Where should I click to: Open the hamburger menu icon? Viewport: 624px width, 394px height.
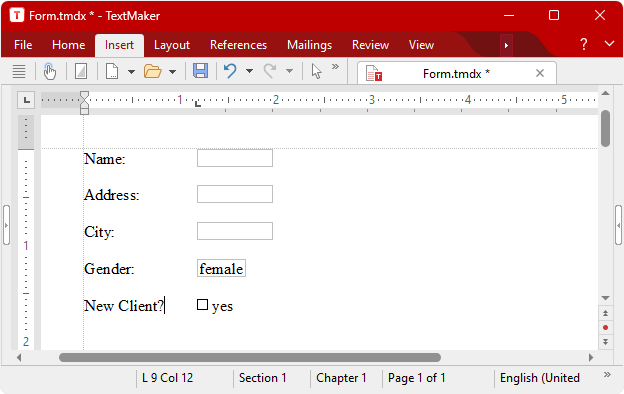pos(19,72)
